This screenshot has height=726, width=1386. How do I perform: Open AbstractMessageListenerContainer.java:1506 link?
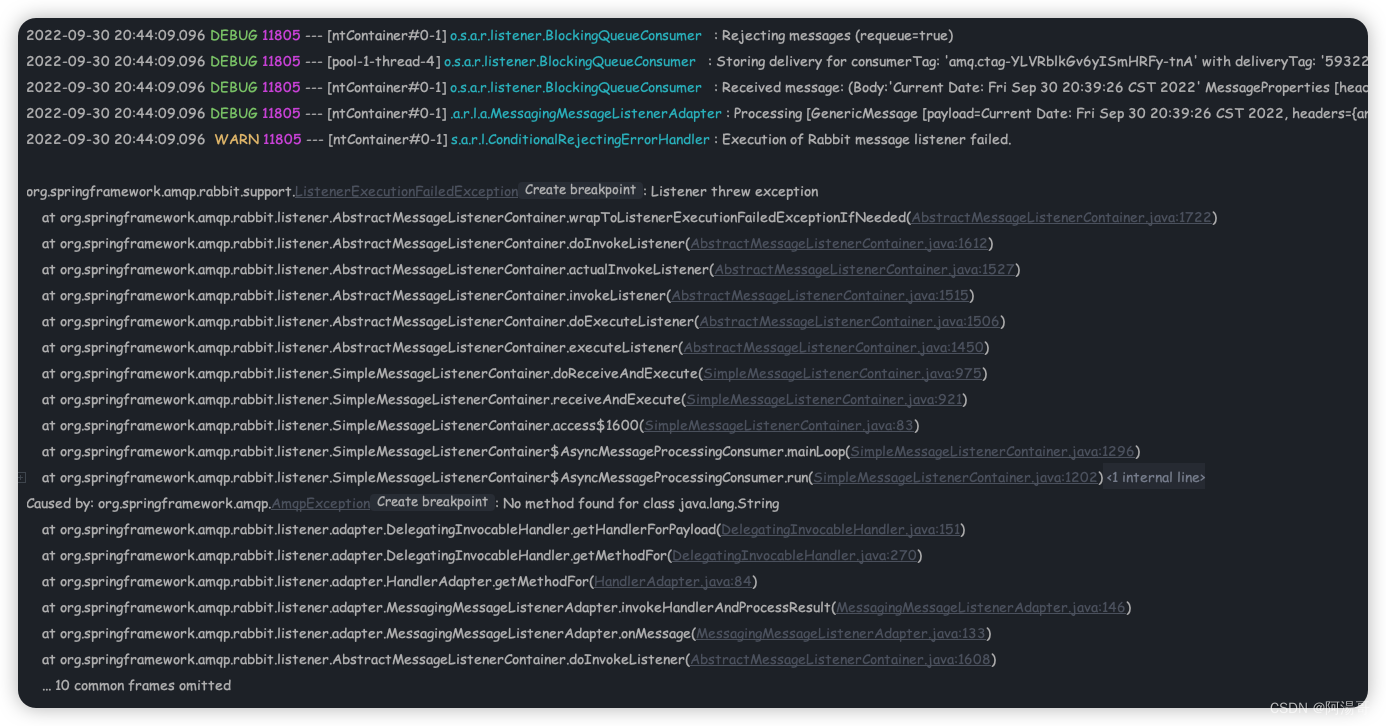(x=849, y=321)
